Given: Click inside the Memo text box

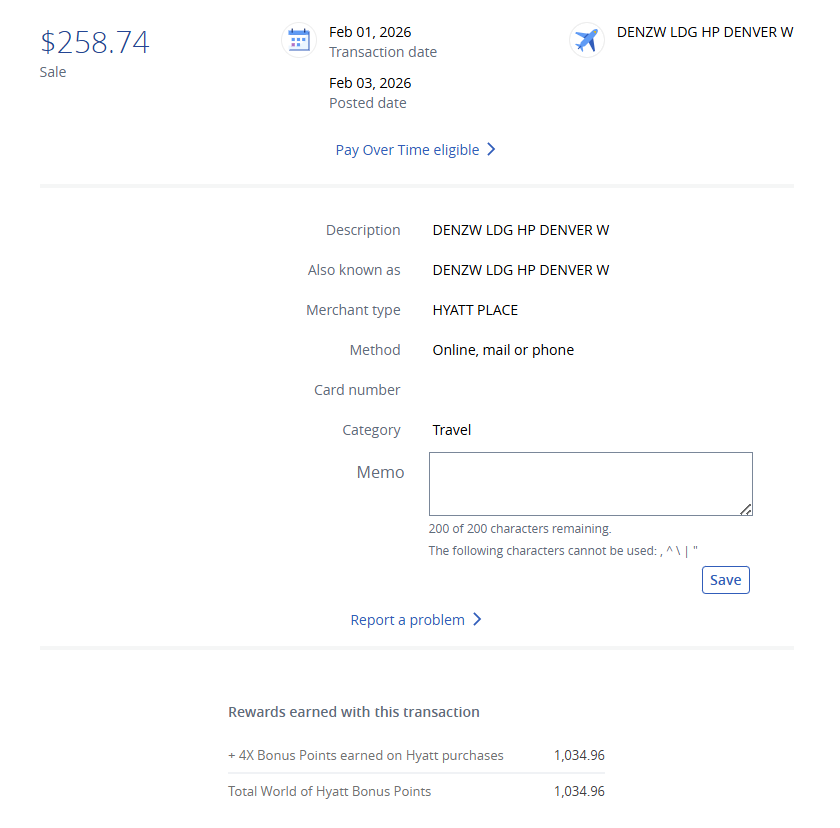Looking at the screenshot, I should (590, 483).
